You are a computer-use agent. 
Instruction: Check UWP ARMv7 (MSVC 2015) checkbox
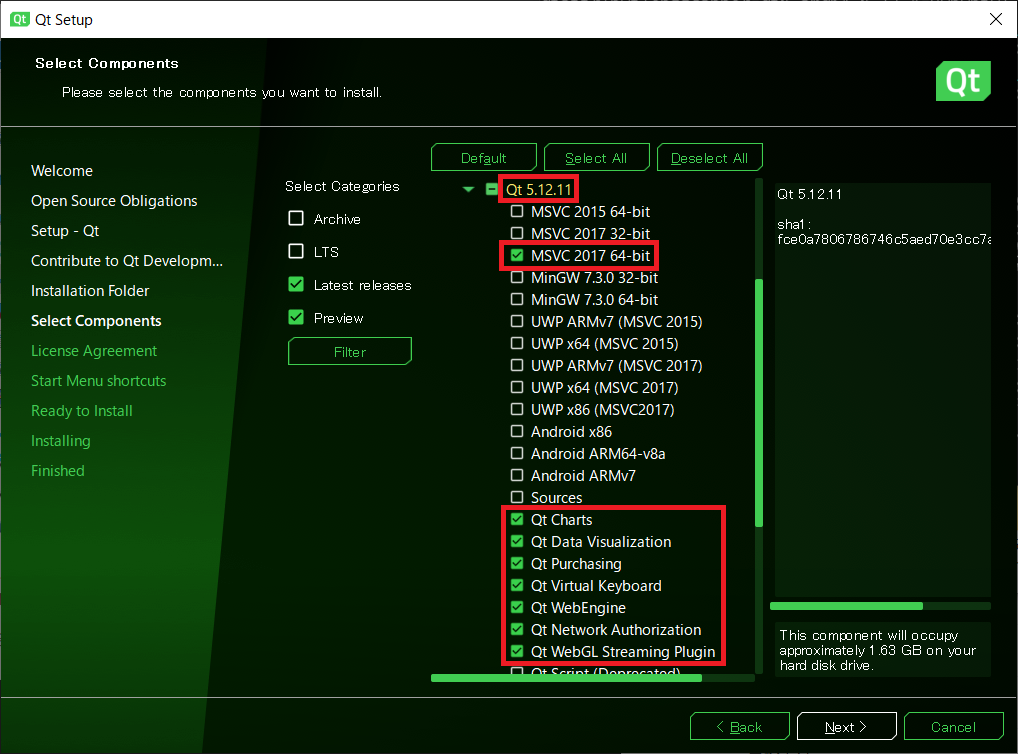517,321
